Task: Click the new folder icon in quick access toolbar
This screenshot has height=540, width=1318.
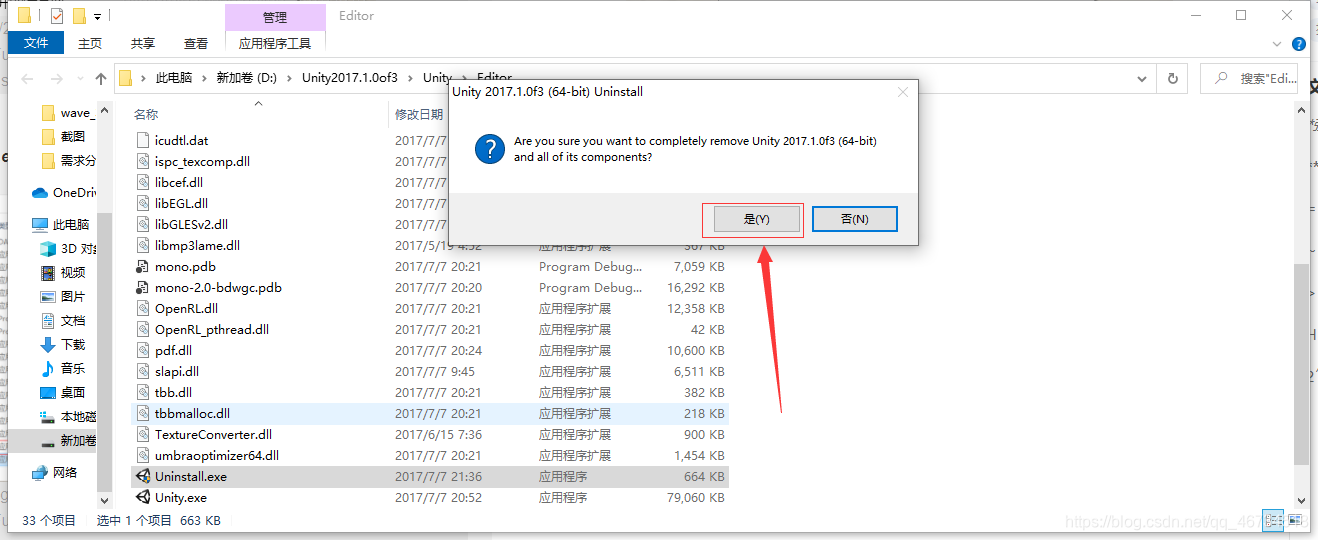Action: [x=79, y=16]
